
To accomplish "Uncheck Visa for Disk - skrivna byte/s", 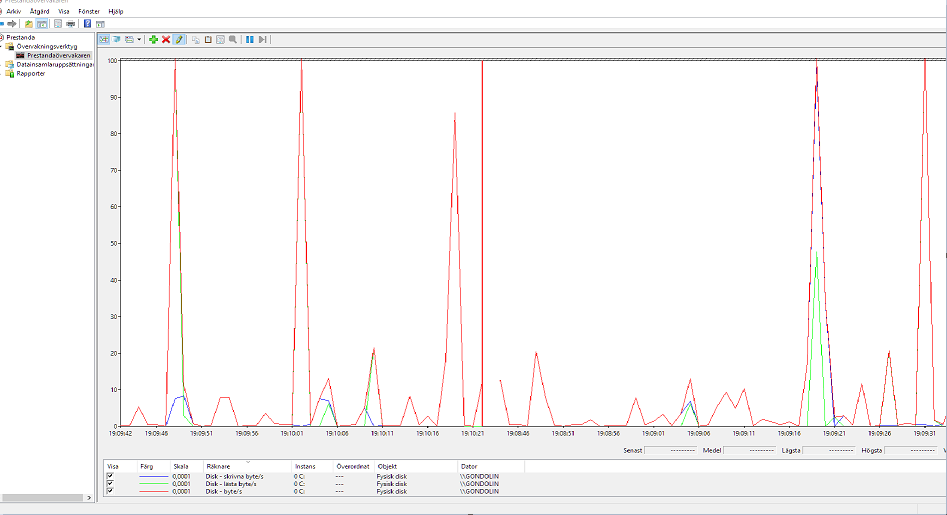I will (110, 476).
